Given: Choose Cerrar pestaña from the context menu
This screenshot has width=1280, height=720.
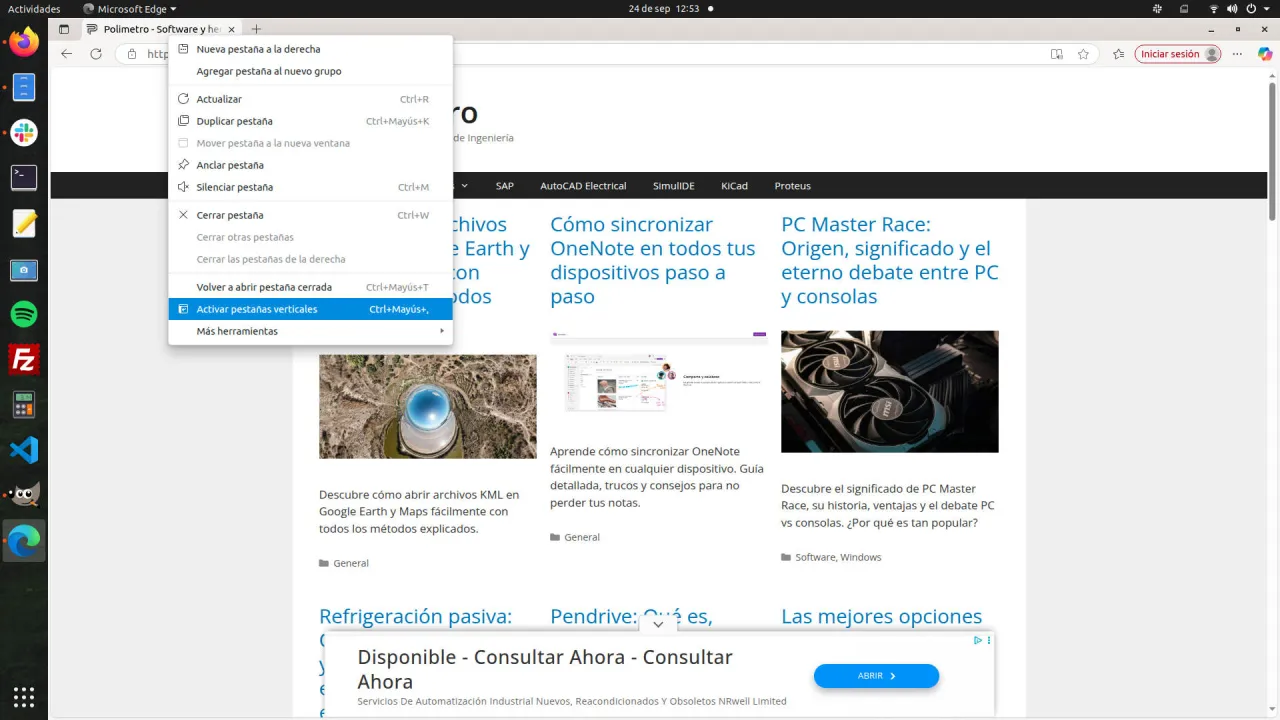Looking at the screenshot, I should [230, 215].
